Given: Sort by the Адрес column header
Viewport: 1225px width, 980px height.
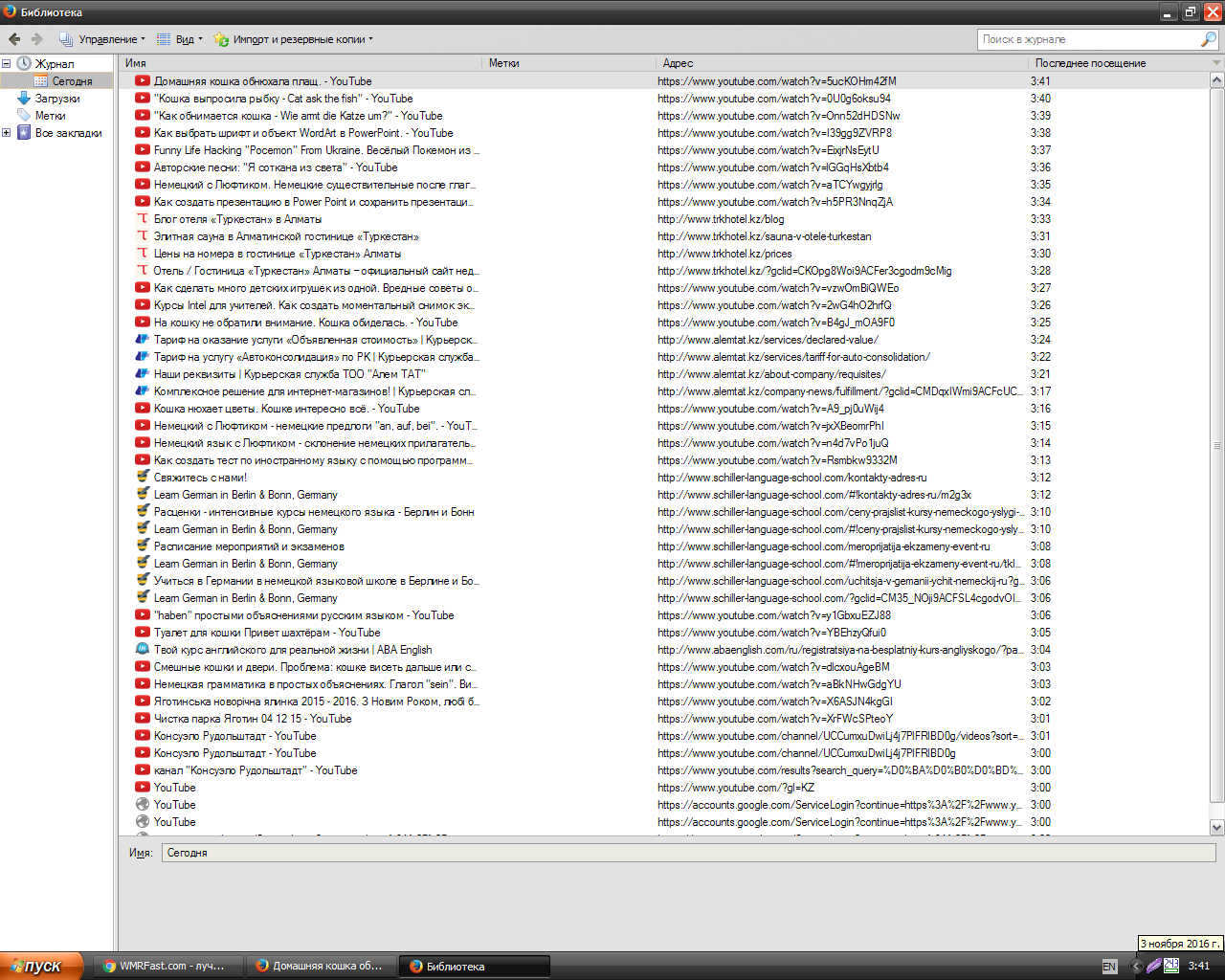Looking at the screenshot, I should click(x=842, y=63).
